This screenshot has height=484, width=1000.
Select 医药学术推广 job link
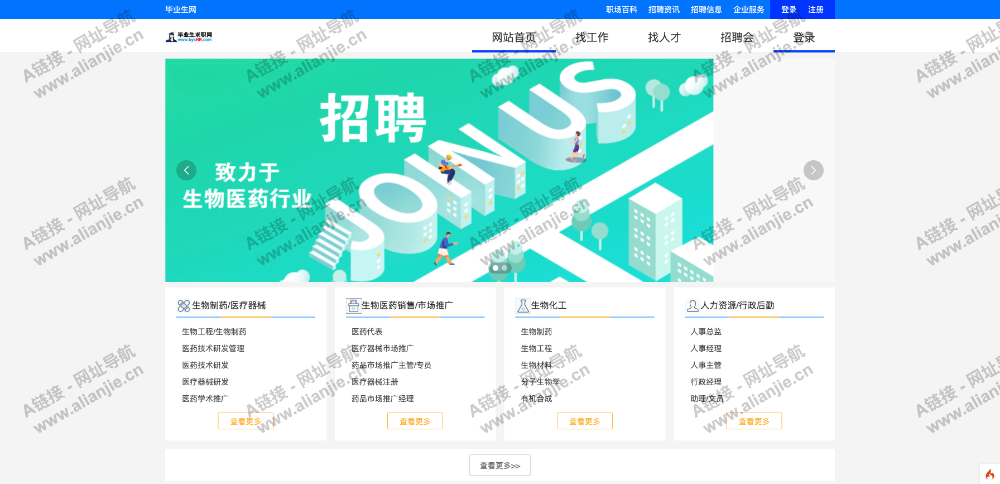[x=205, y=399]
